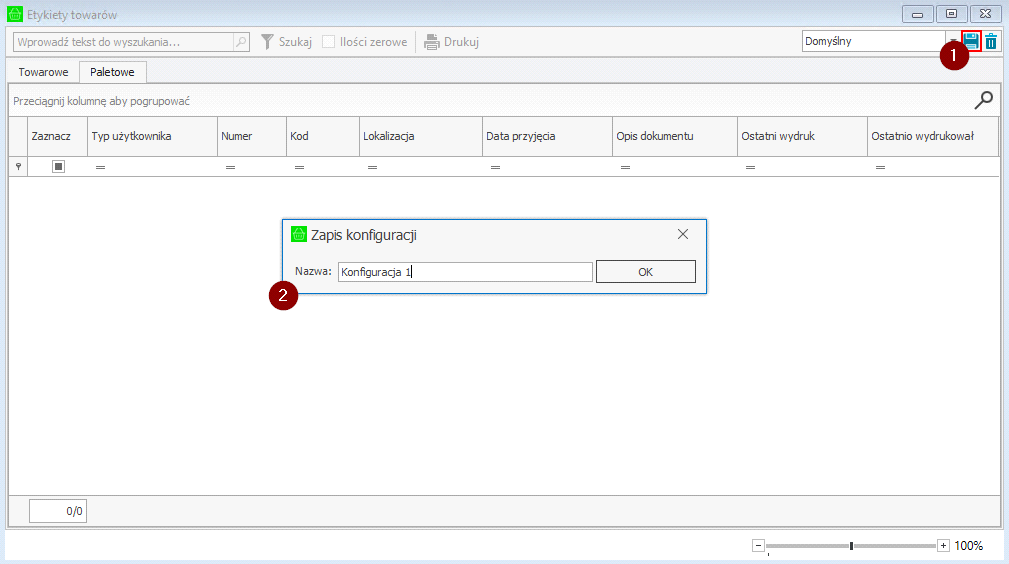The image size is (1009, 564).
Task: Click the Szukaj filter button
Action: tap(286, 42)
